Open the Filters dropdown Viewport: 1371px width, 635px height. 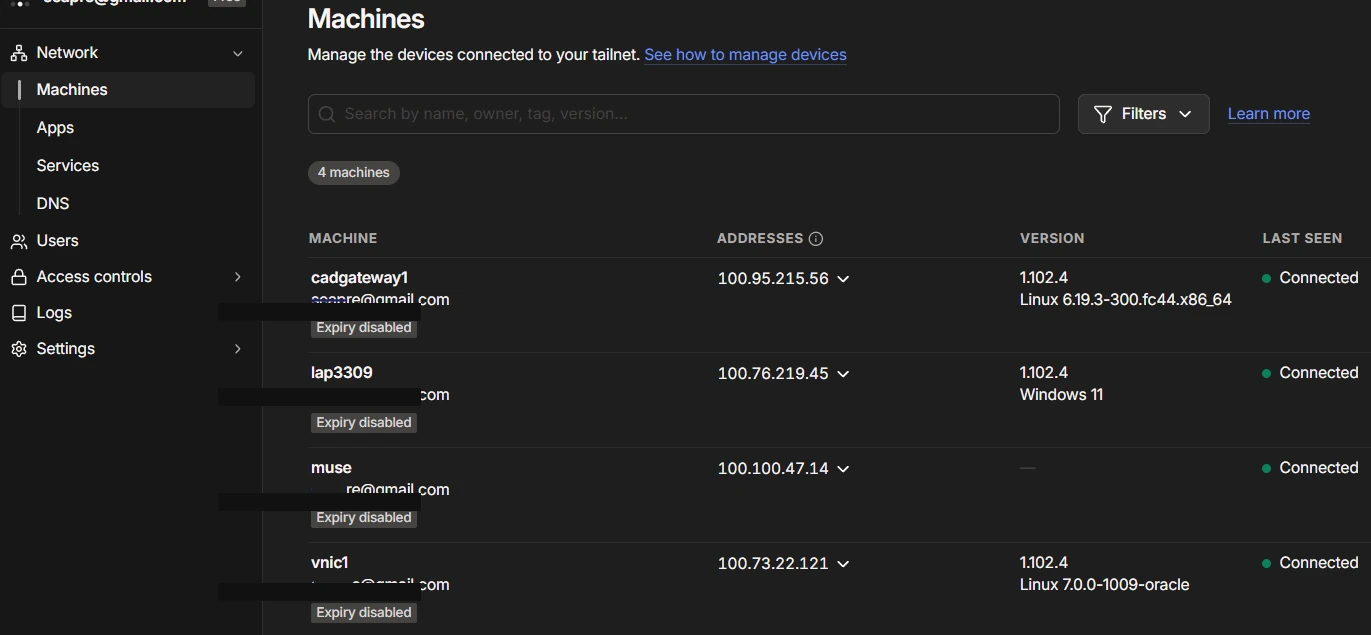click(x=1143, y=114)
